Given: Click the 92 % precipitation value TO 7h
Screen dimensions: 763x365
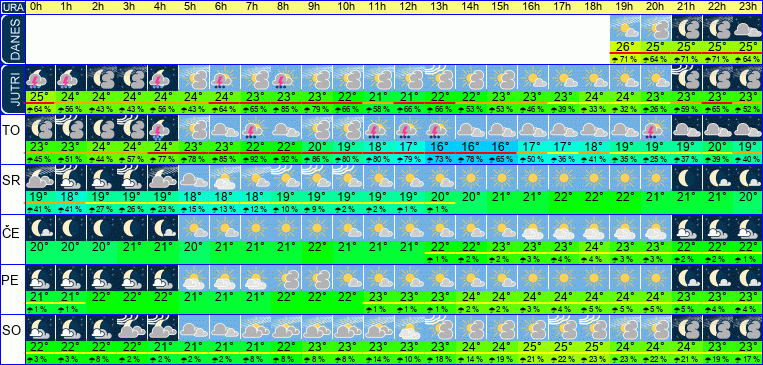Looking at the screenshot, I should tap(255, 158).
